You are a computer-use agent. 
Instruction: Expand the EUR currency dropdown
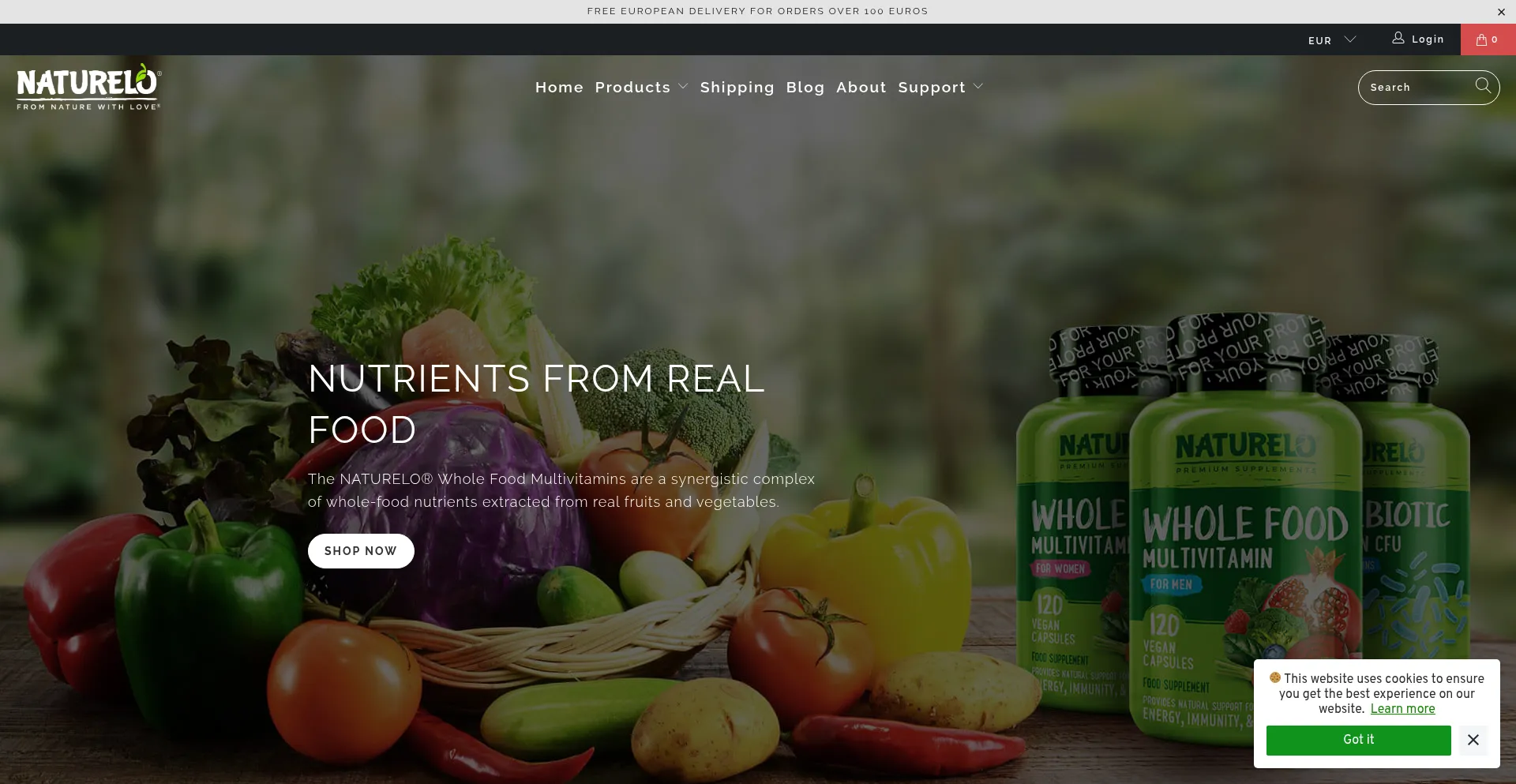(1332, 40)
